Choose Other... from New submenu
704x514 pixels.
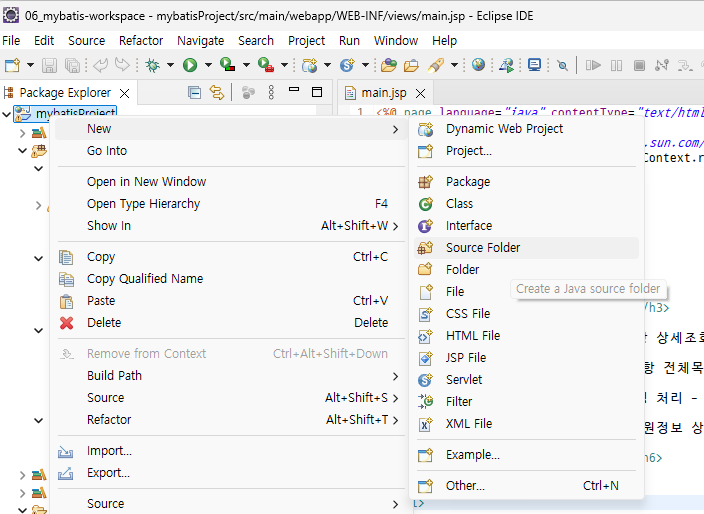pyautogui.click(x=526, y=486)
